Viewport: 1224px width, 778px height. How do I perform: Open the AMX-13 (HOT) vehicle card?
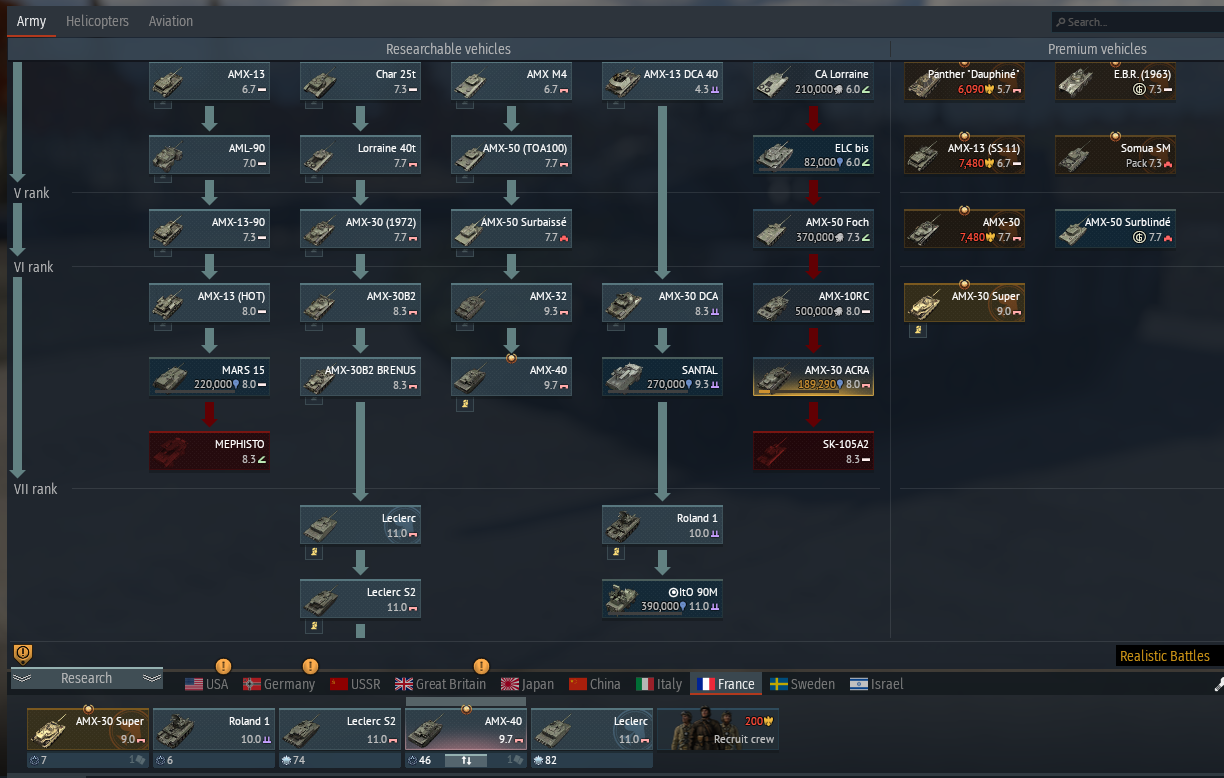click(x=209, y=303)
